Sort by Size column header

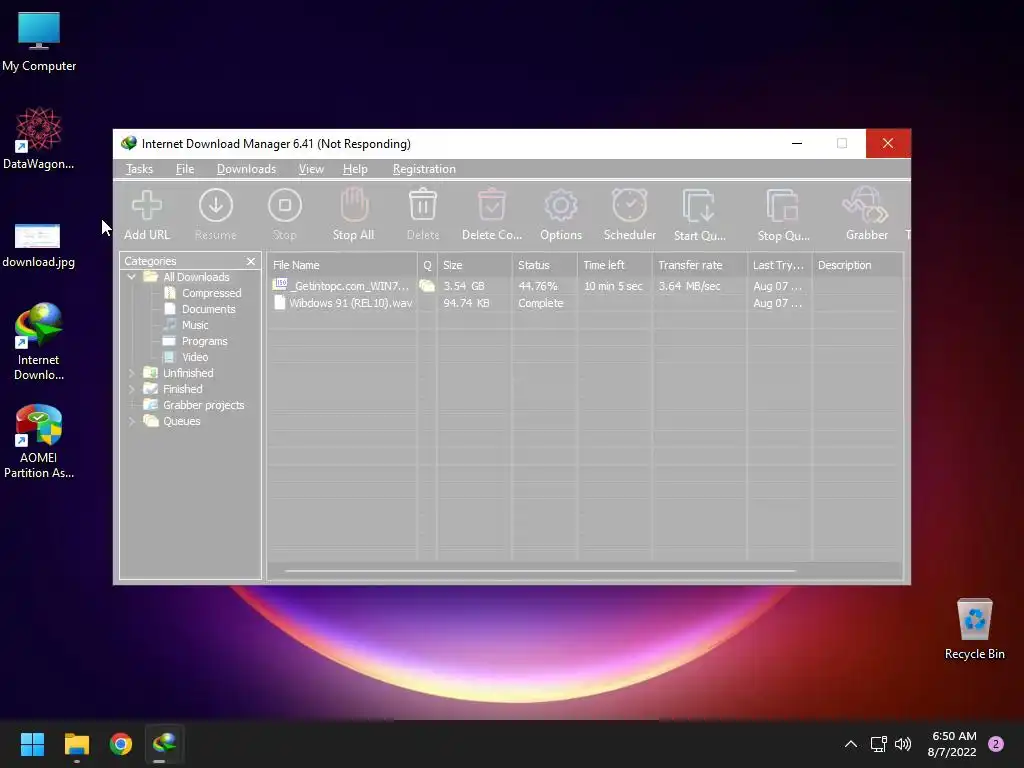(x=475, y=265)
